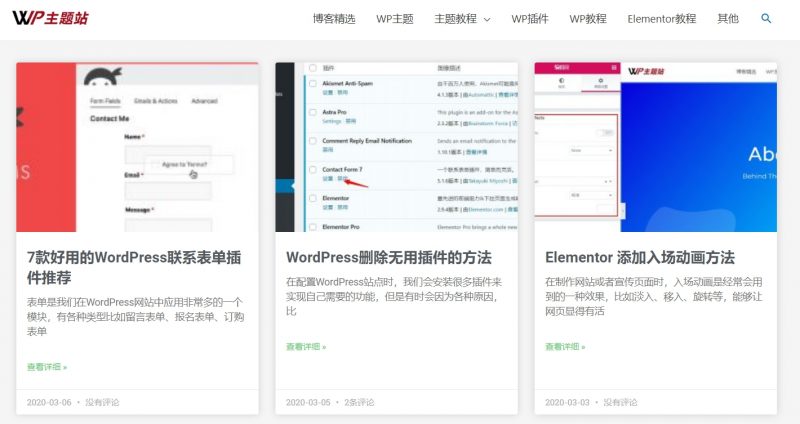The image size is (800, 424).
Task: Open article WordPress删除无用插件的方法
Action: pos(389,257)
